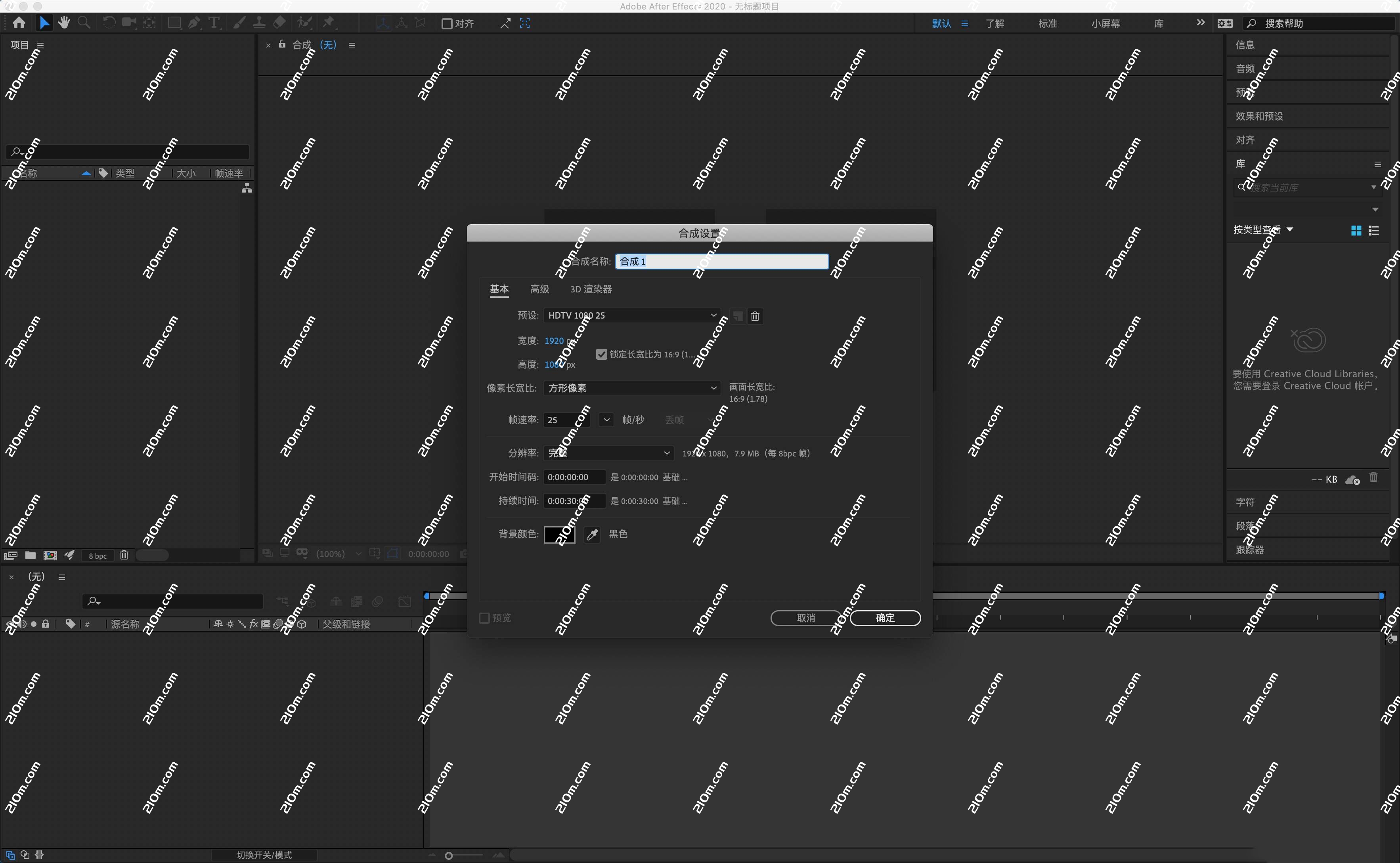Click the interpret footage icon in Project panel
This screenshot has height=863, width=1400.
[x=11, y=556]
